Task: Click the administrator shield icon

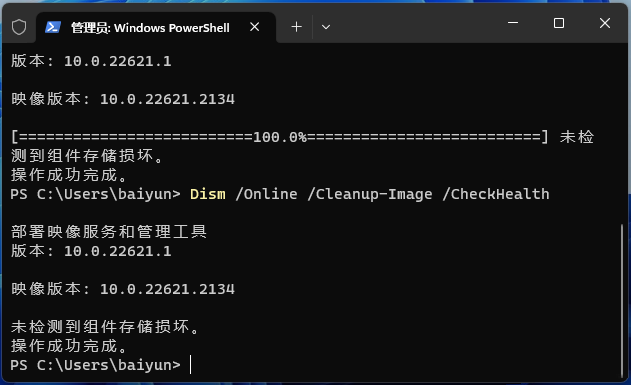Action: tap(19, 27)
